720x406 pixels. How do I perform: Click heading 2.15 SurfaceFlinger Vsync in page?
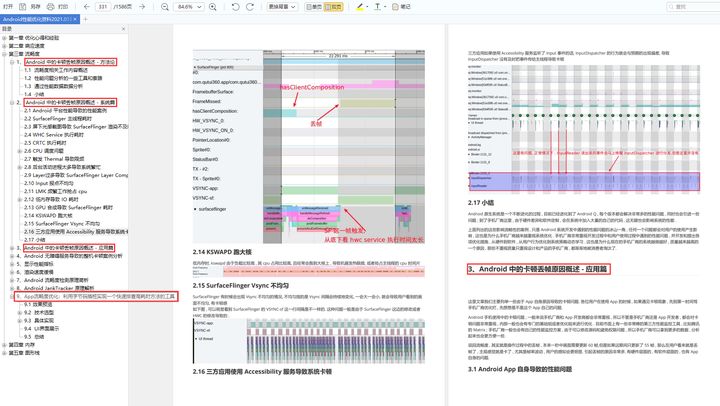click(241, 285)
